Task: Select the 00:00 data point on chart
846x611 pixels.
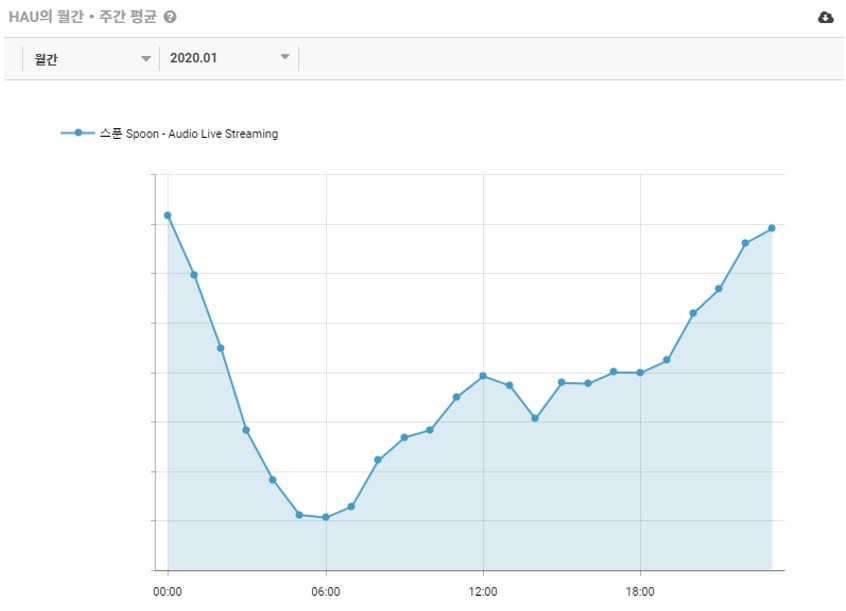Action: pyautogui.click(x=168, y=215)
